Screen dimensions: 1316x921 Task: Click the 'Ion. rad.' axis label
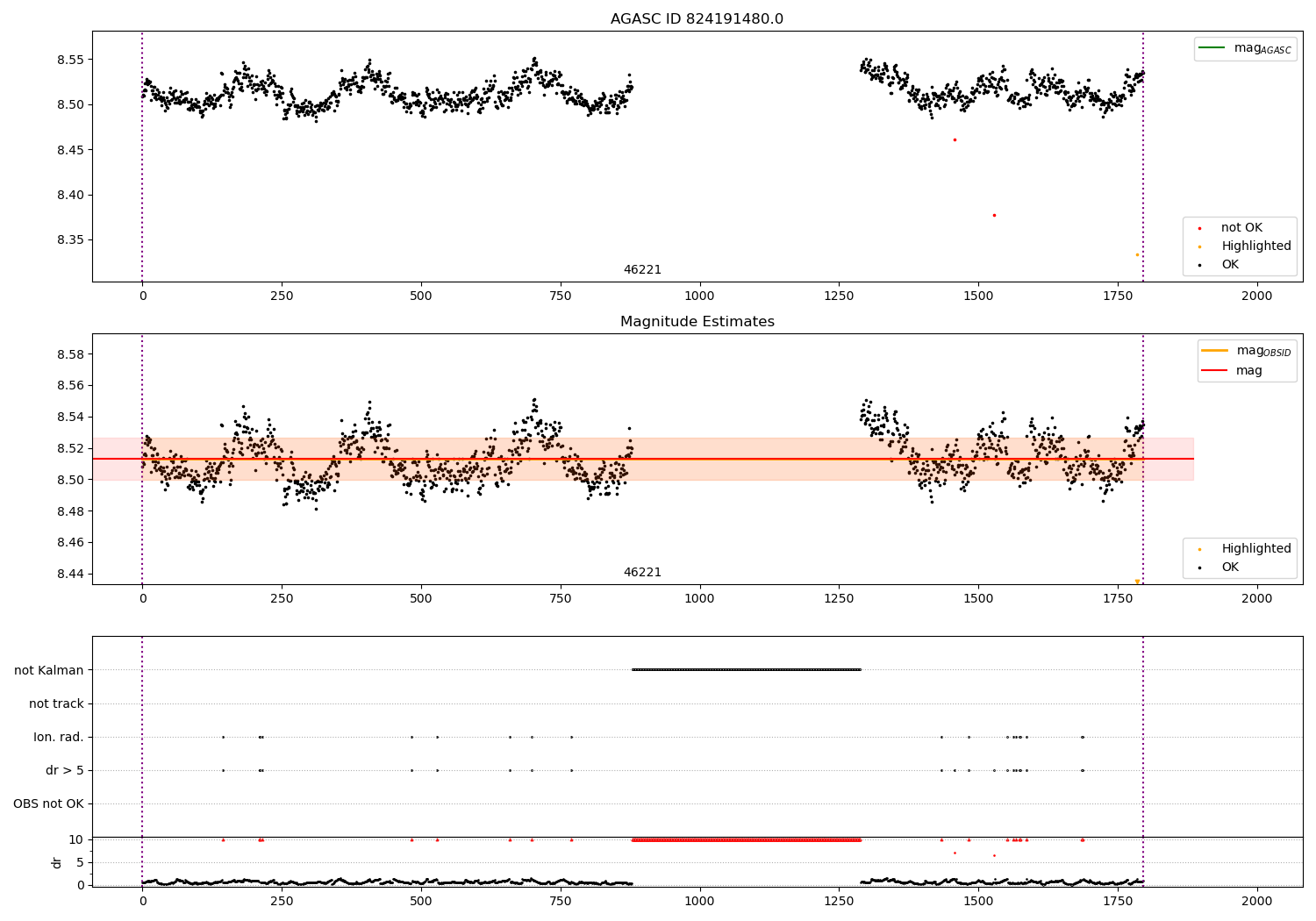click(x=59, y=737)
